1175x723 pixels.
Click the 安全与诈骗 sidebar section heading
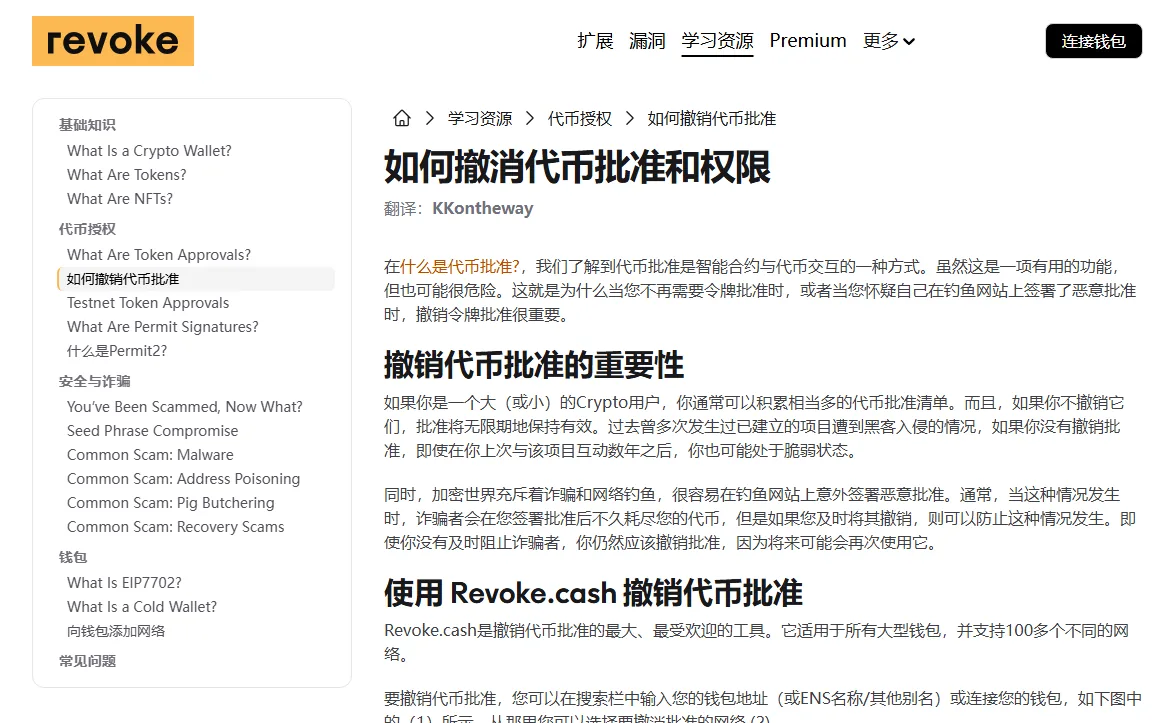tap(94, 381)
